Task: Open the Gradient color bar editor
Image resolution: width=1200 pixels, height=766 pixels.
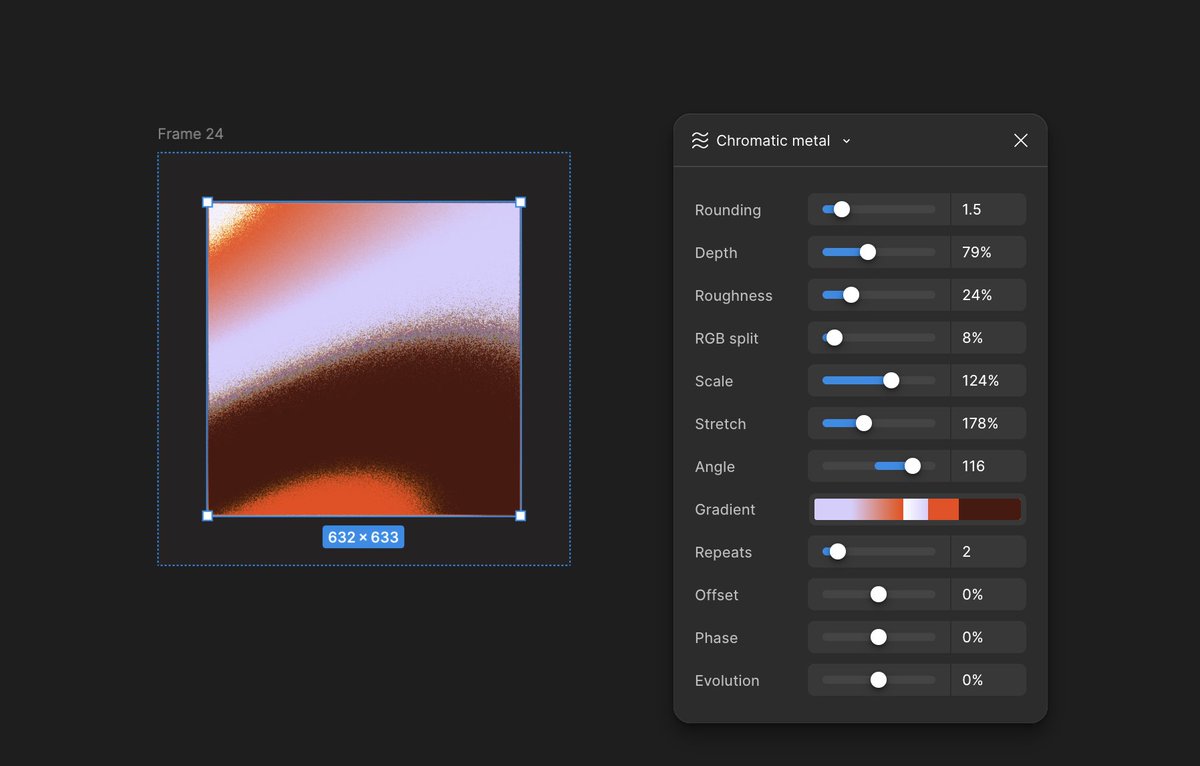Action: [x=917, y=509]
